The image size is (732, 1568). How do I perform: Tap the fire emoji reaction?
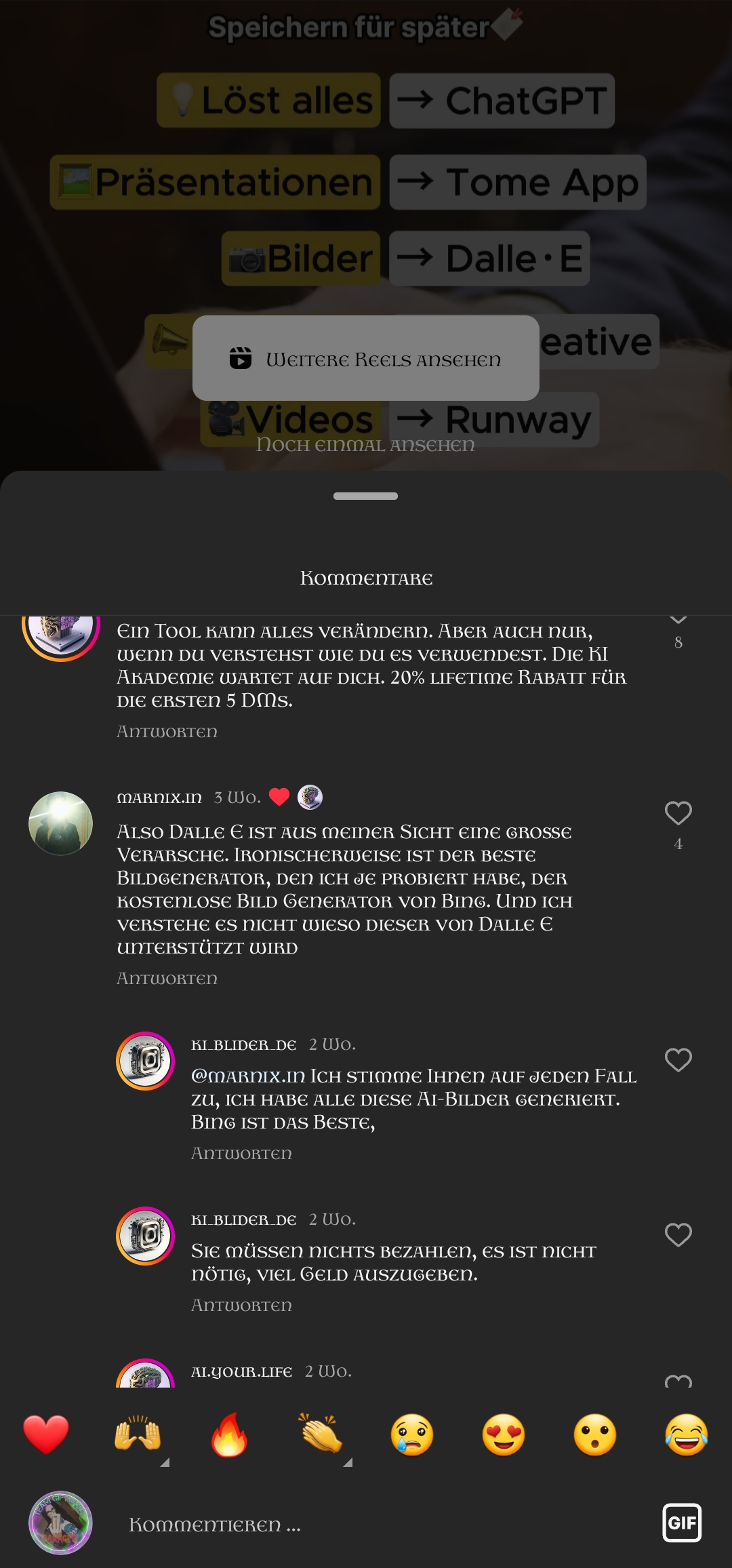(x=229, y=1435)
